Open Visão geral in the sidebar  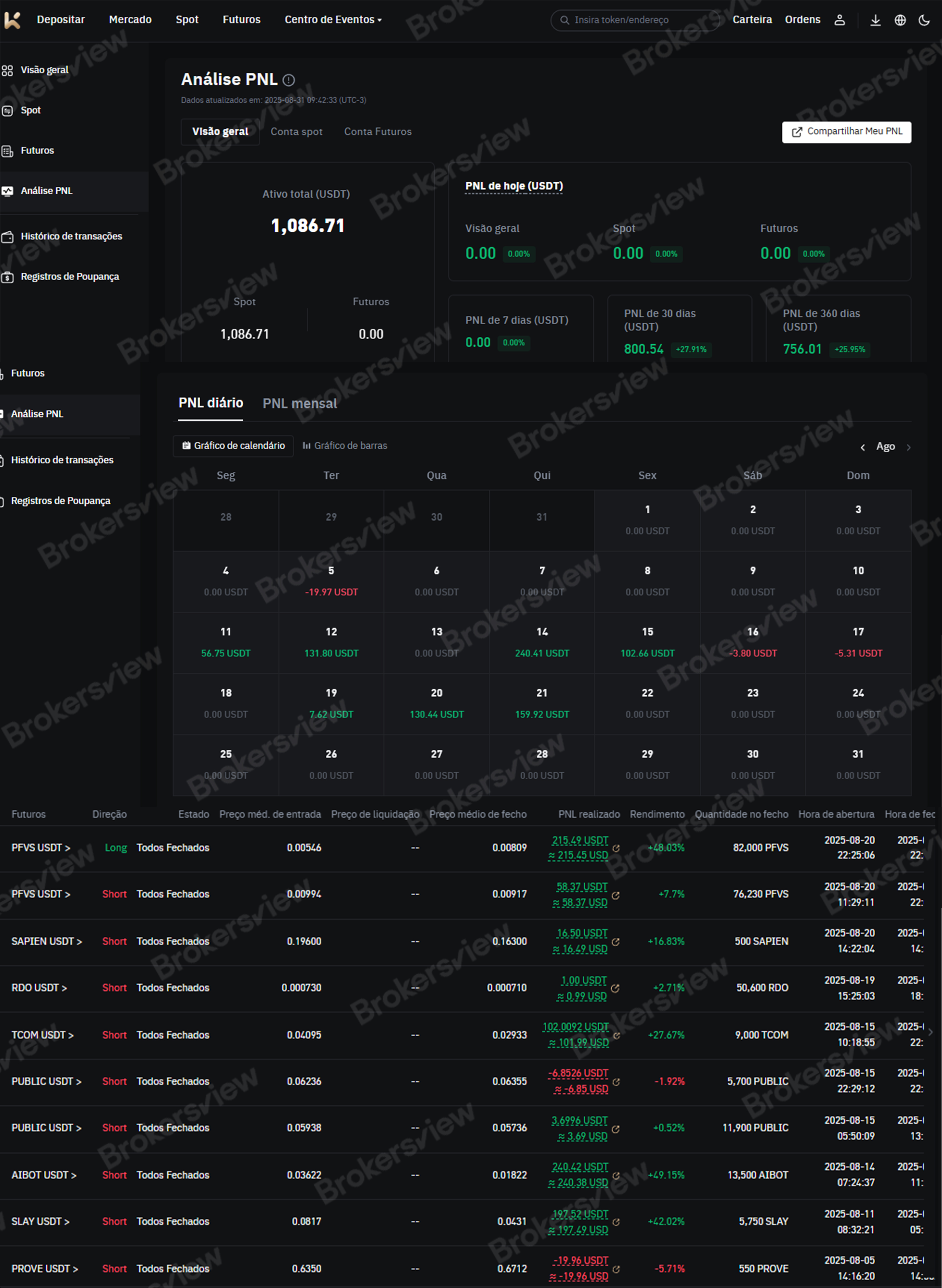[44, 70]
